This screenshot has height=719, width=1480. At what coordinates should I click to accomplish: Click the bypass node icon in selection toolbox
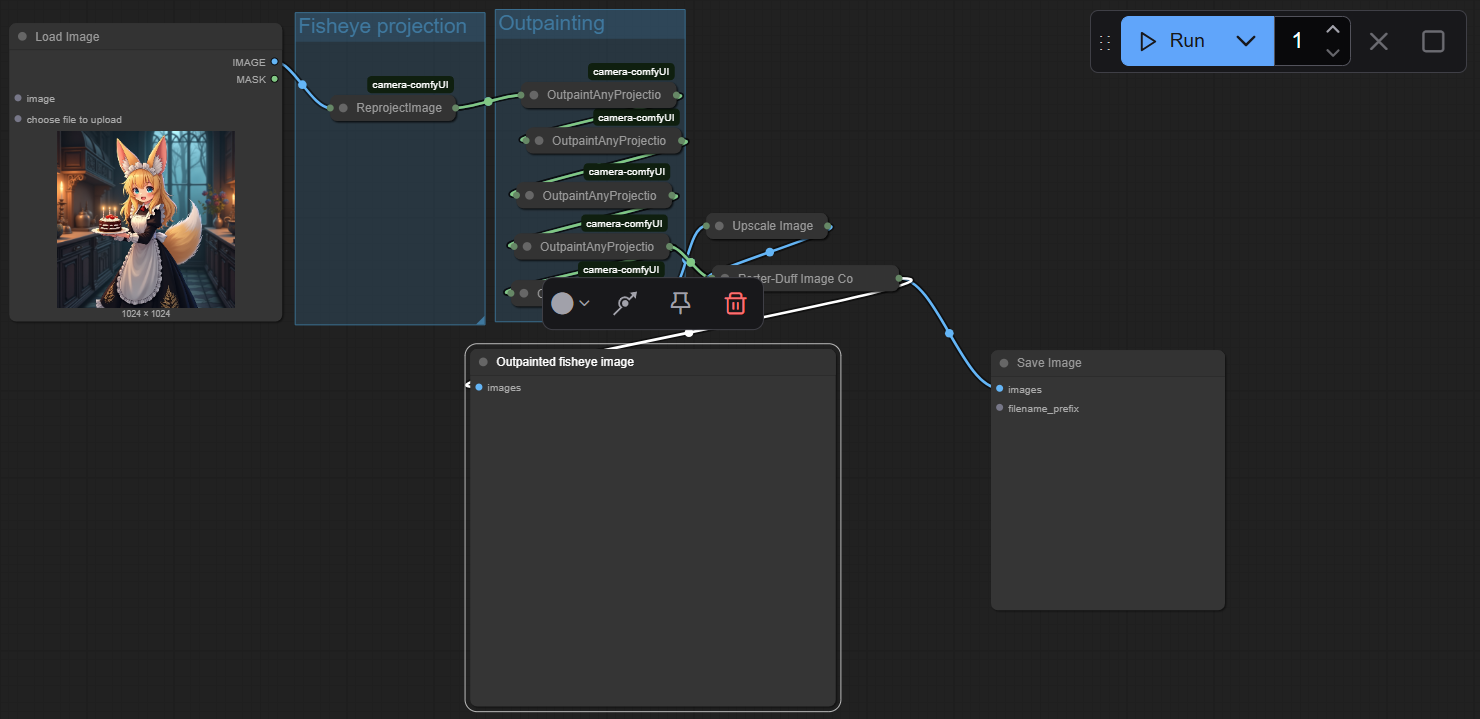point(626,304)
